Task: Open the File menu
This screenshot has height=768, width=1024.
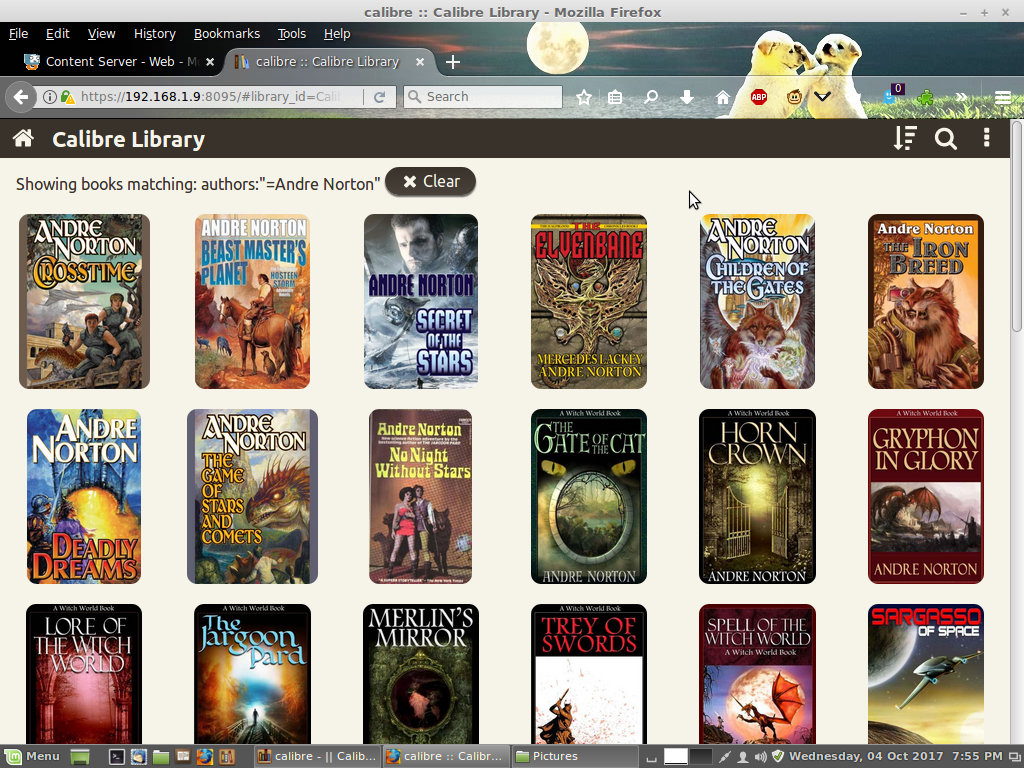Action: pyautogui.click(x=18, y=33)
